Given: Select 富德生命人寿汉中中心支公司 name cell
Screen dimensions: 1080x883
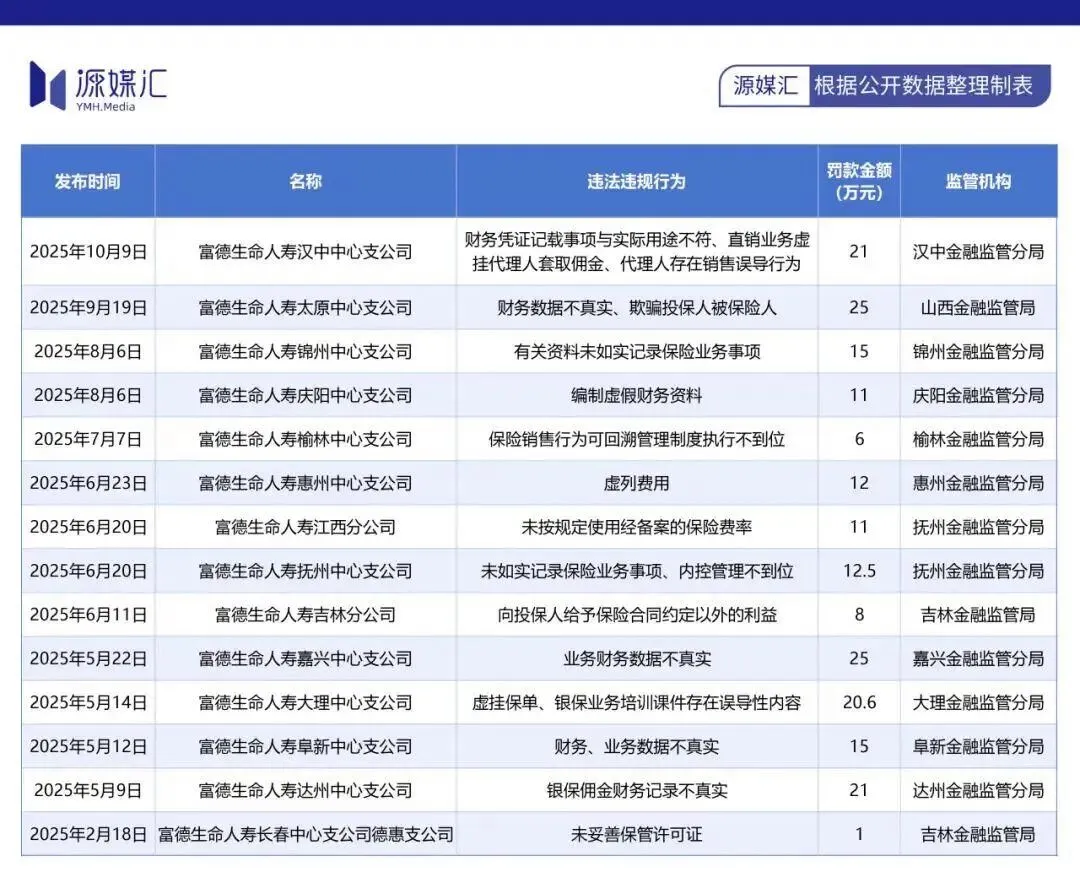Looking at the screenshot, I should point(306,251).
